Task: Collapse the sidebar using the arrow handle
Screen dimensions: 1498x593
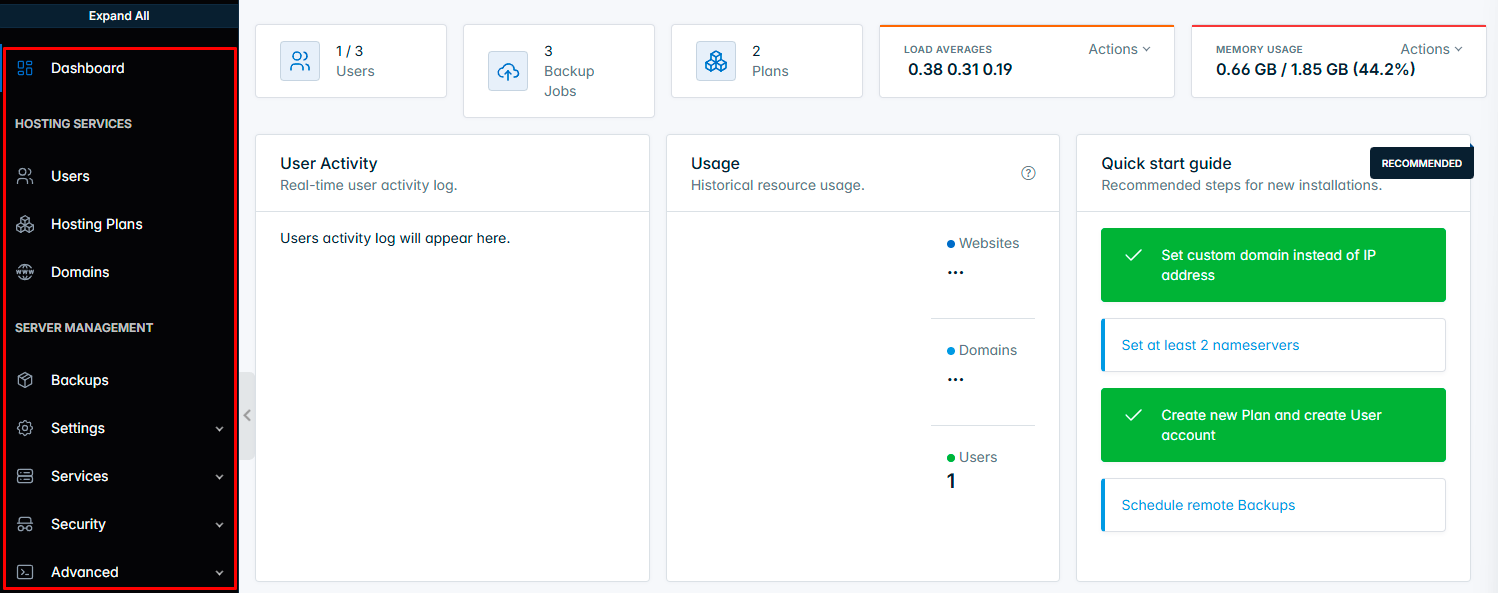Action: (247, 415)
